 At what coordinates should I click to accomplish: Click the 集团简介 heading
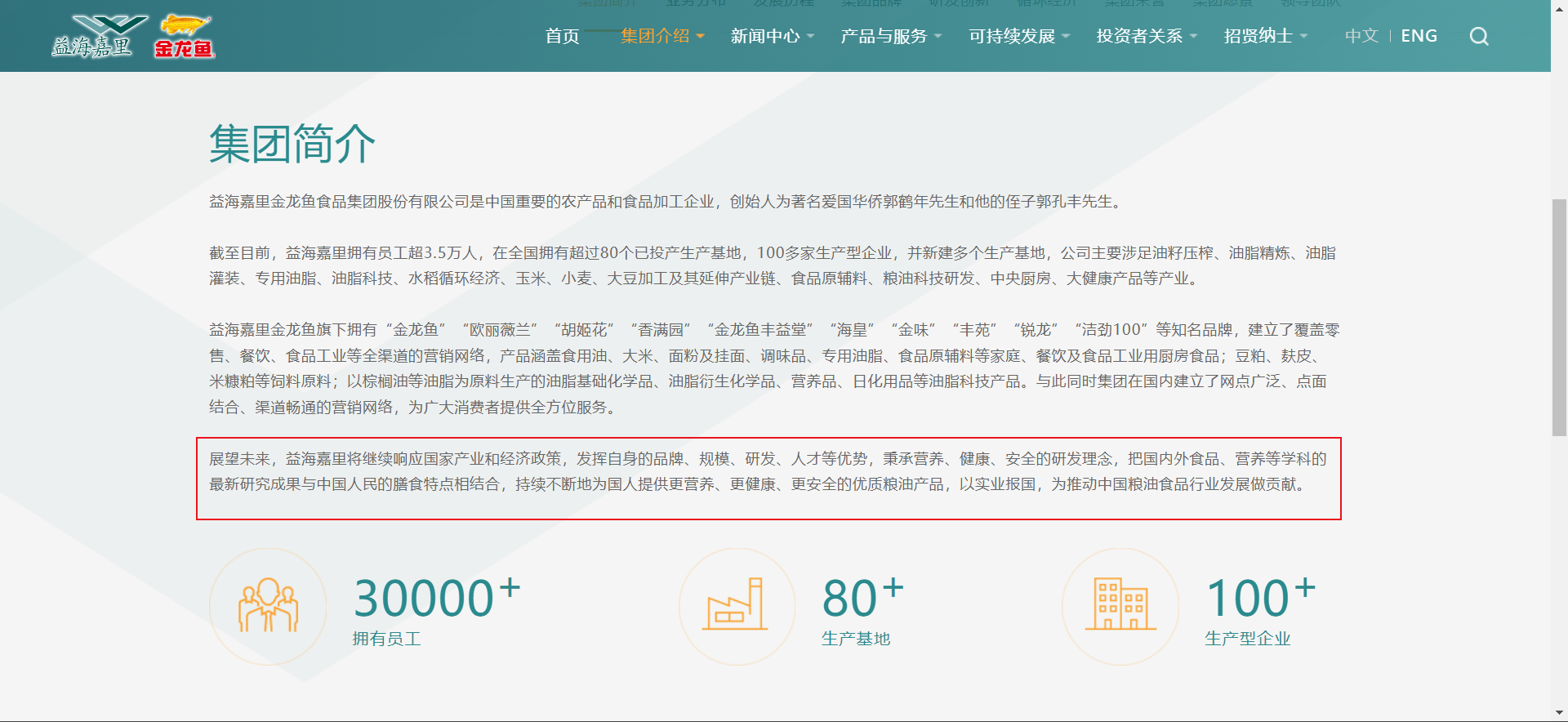click(292, 145)
